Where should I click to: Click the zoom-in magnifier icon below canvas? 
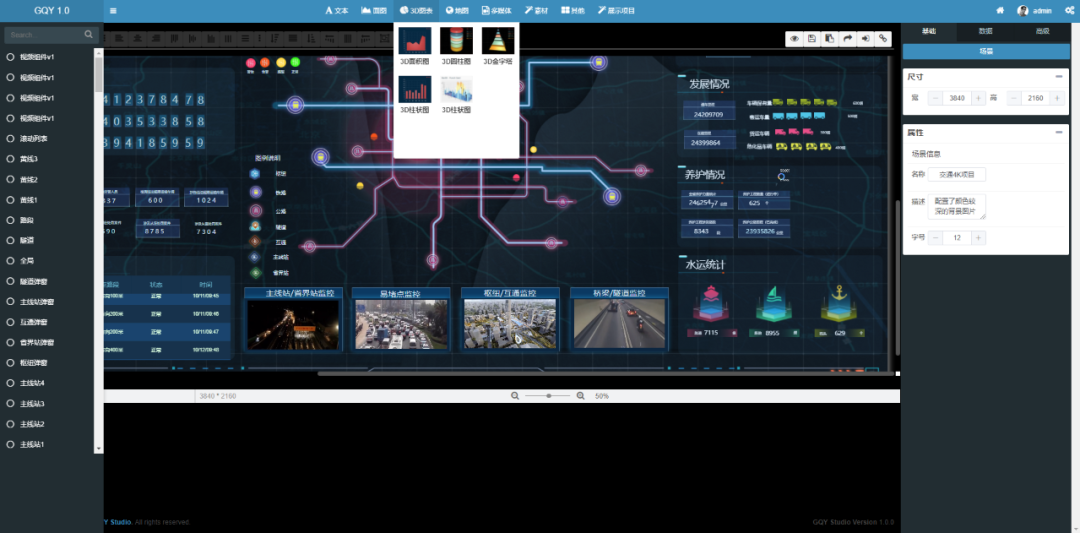tap(581, 396)
